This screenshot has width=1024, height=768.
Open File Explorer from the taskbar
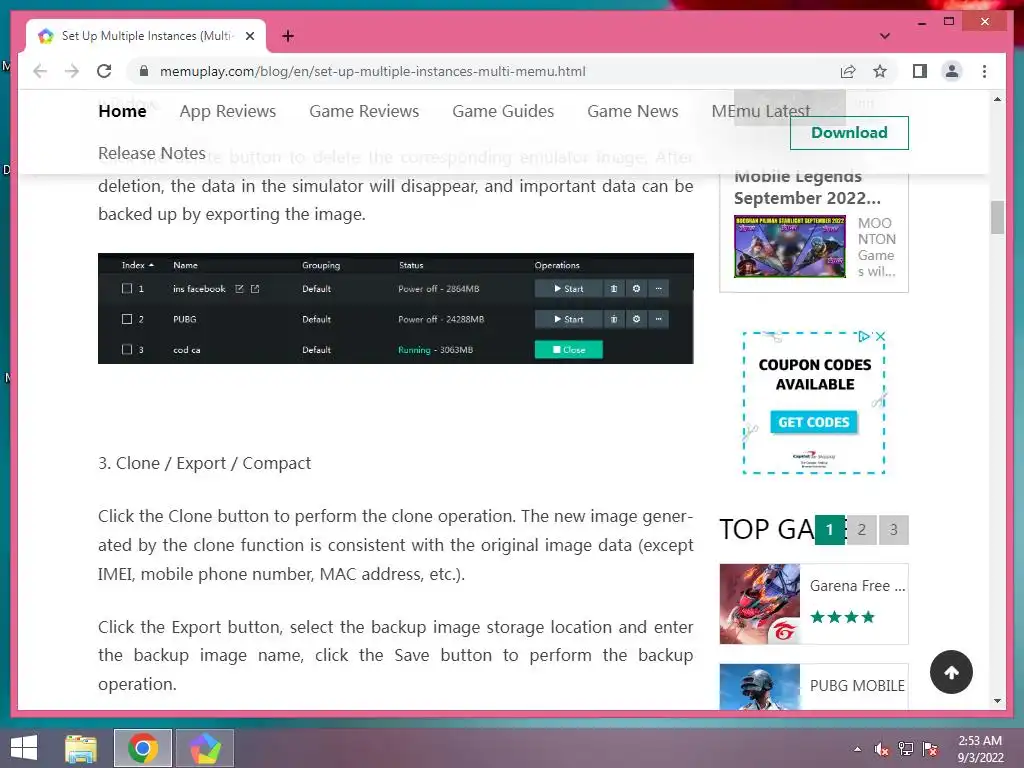coord(81,748)
